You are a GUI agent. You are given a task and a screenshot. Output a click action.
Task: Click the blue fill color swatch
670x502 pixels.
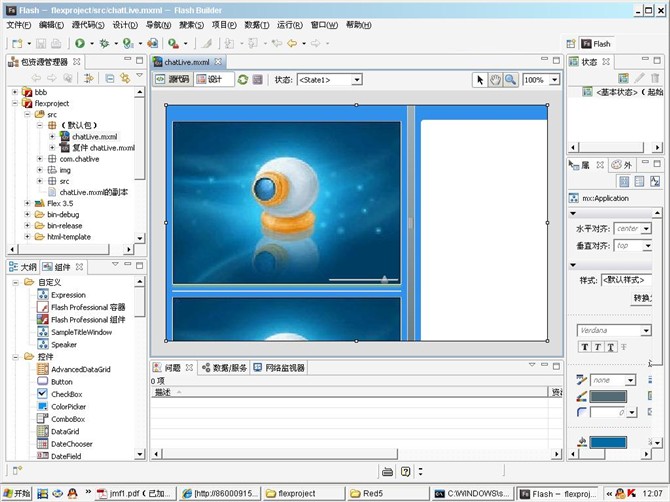click(608, 443)
